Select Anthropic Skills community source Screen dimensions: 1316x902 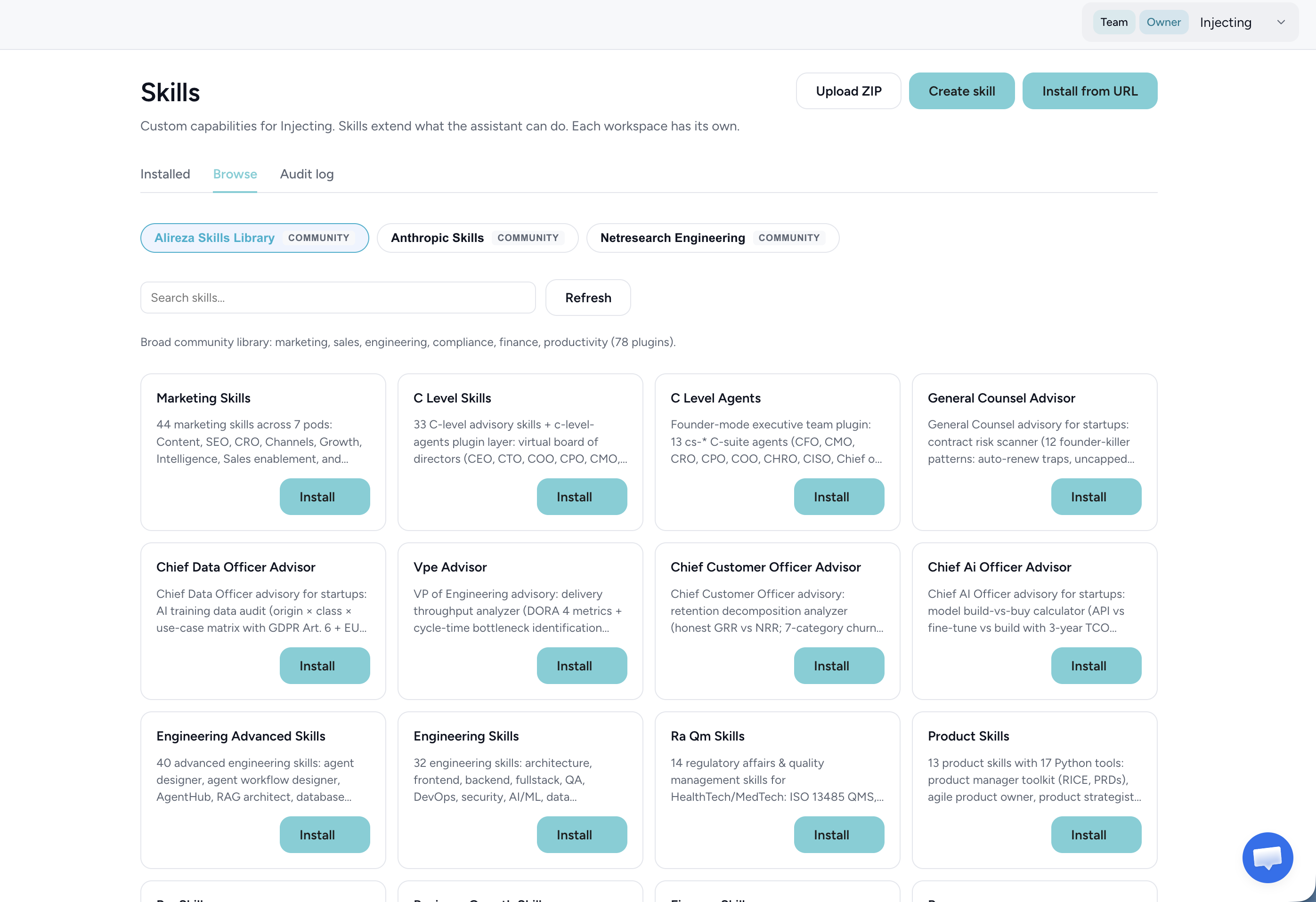(477, 238)
